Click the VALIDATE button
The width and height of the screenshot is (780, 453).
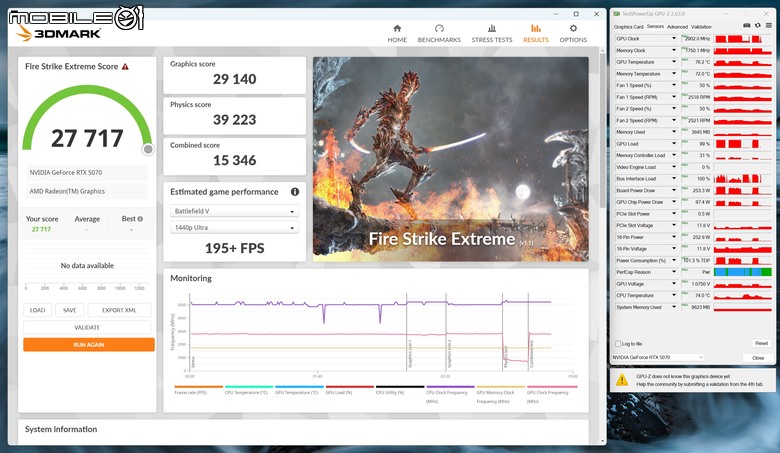pos(87,328)
